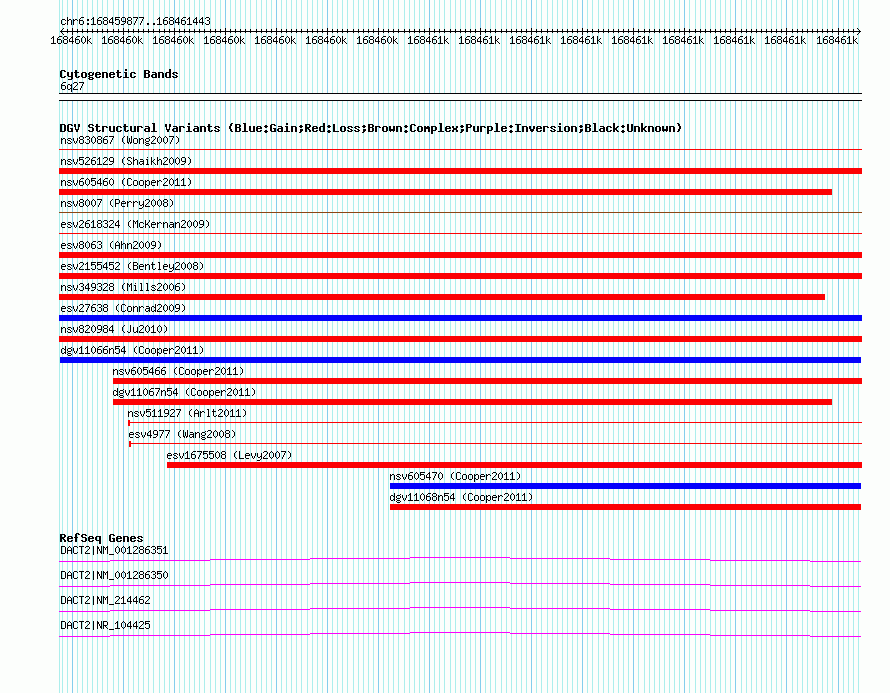The image size is (890, 693).
Task: Open the nsv605460 (Cooper2011) variant label
Action: coord(126,182)
